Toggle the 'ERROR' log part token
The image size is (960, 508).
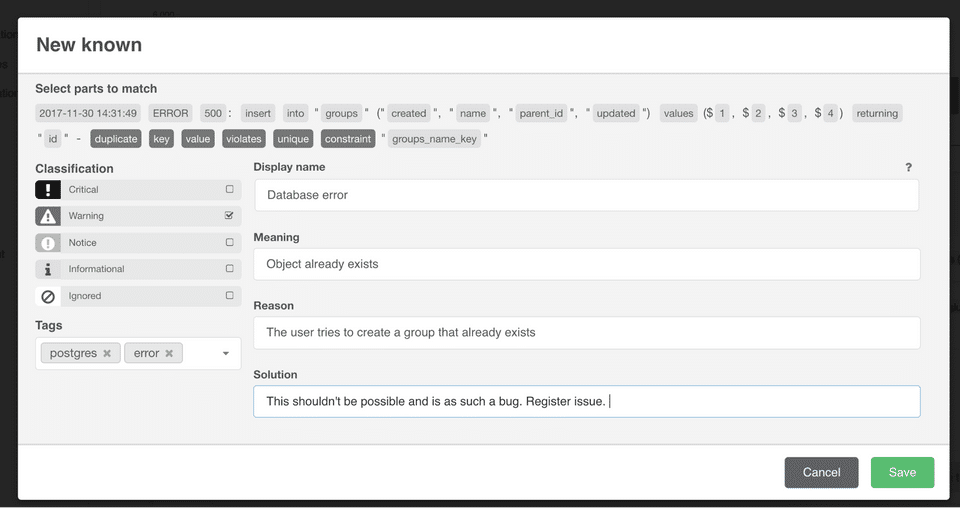[171, 113]
